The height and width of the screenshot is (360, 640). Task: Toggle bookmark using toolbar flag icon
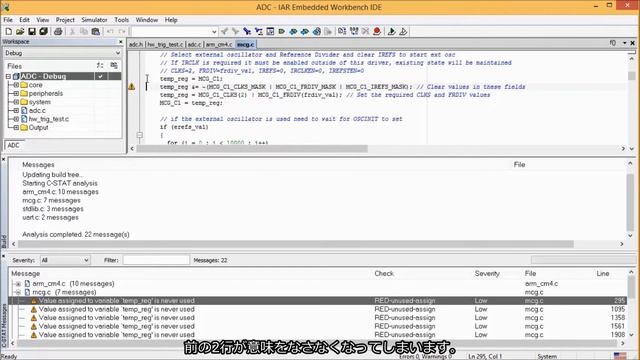pyautogui.click(x=282, y=31)
